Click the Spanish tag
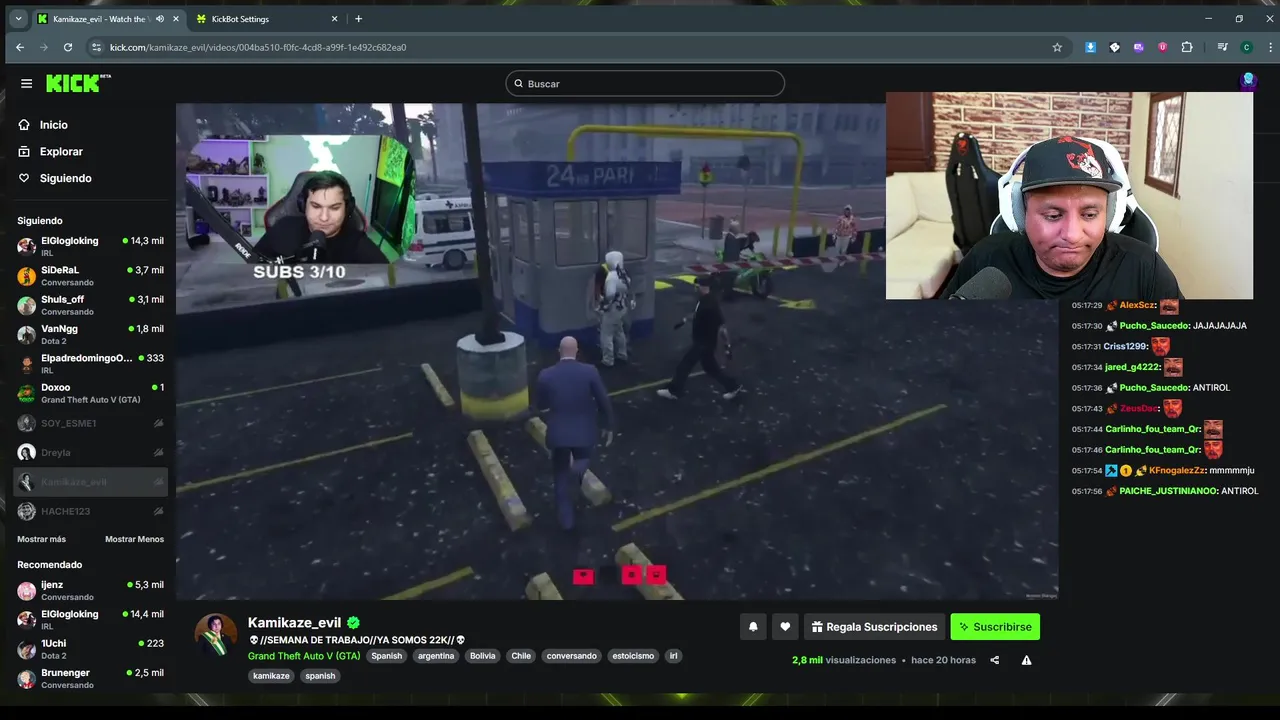The height and width of the screenshot is (720, 1280). click(x=387, y=656)
